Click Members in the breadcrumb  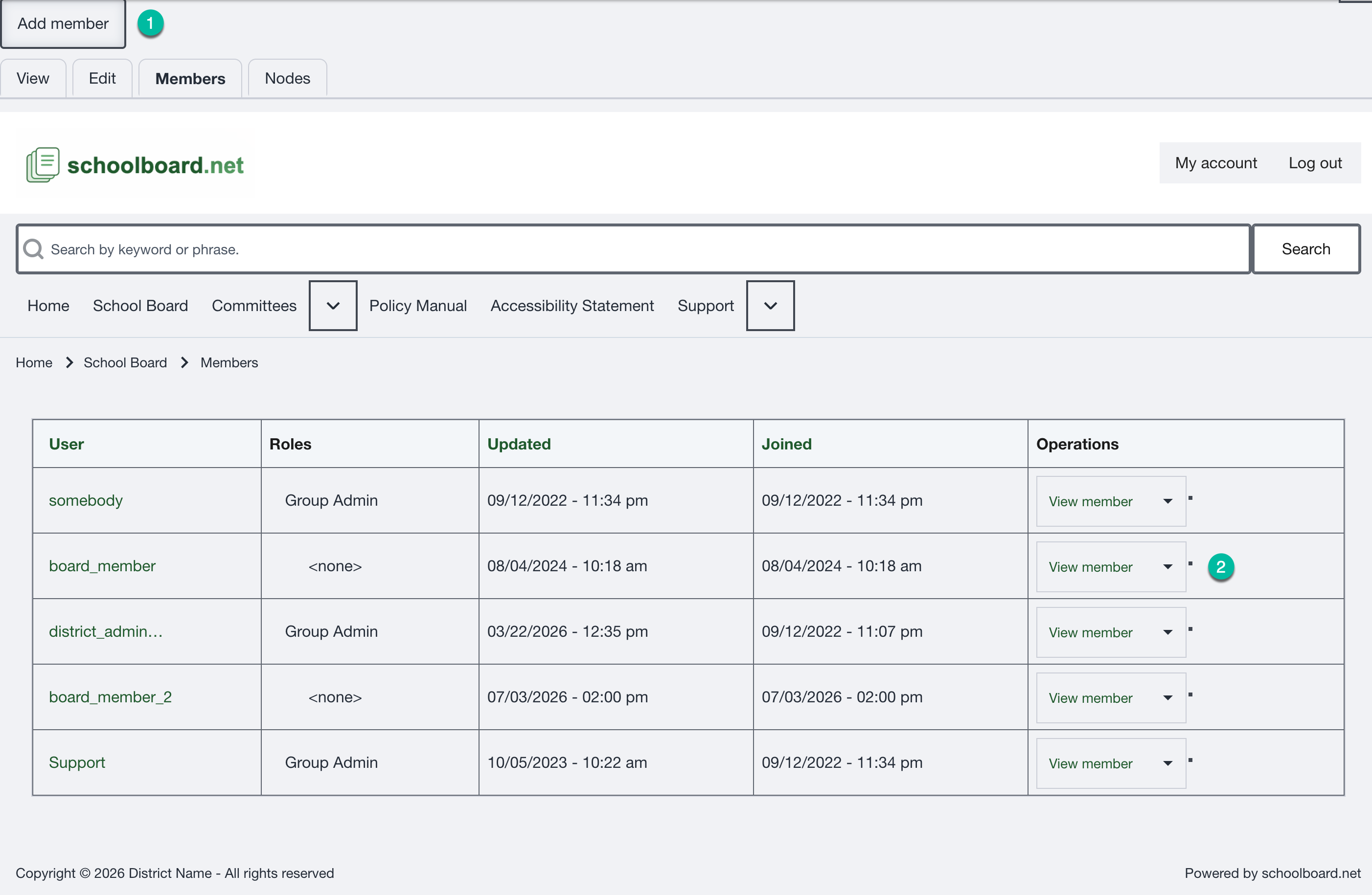coord(229,362)
